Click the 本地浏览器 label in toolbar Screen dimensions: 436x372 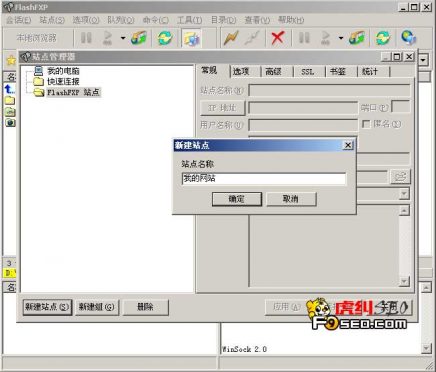[x=37, y=38]
